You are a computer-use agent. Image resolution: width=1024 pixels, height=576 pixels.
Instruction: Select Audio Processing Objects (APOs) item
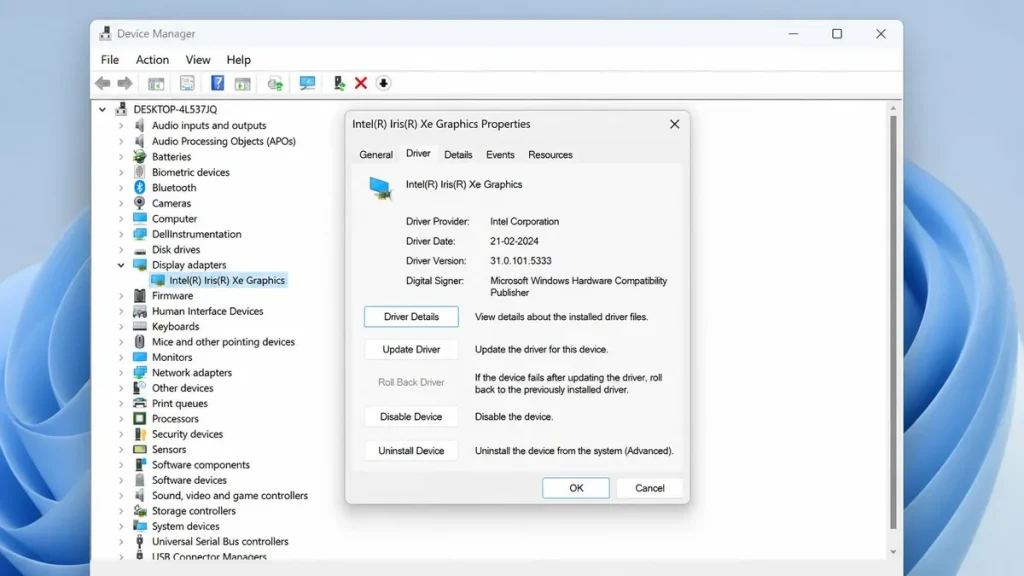point(223,141)
